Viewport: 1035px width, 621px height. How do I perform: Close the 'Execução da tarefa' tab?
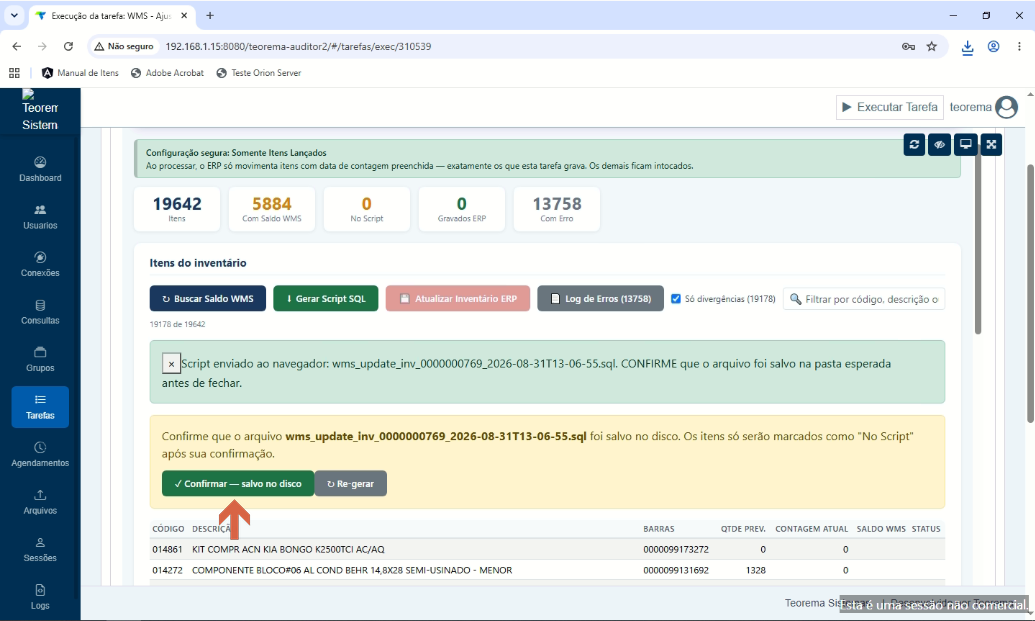click(x=184, y=15)
